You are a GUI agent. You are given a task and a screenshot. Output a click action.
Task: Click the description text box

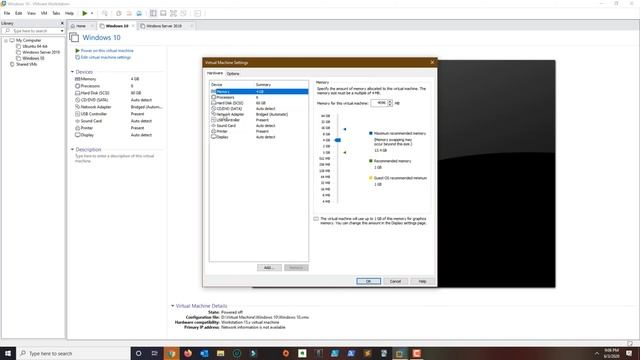coord(115,158)
